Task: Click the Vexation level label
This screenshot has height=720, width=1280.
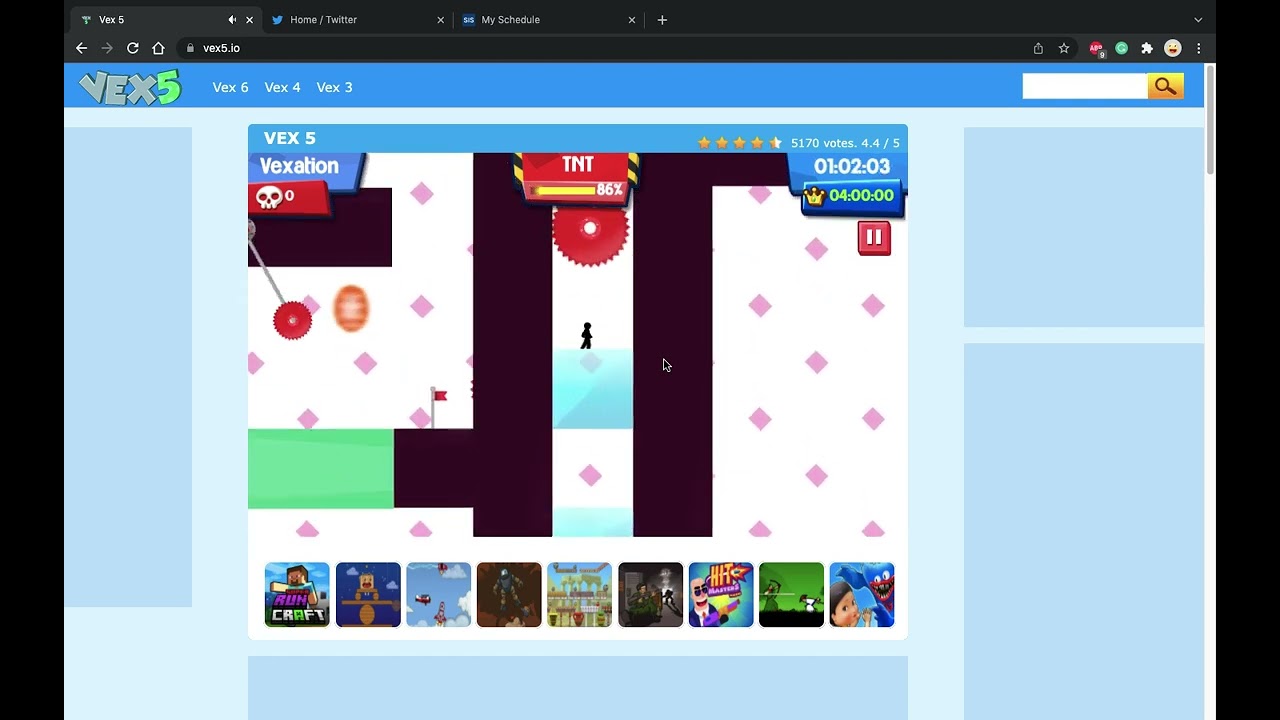Action: tap(299, 166)
